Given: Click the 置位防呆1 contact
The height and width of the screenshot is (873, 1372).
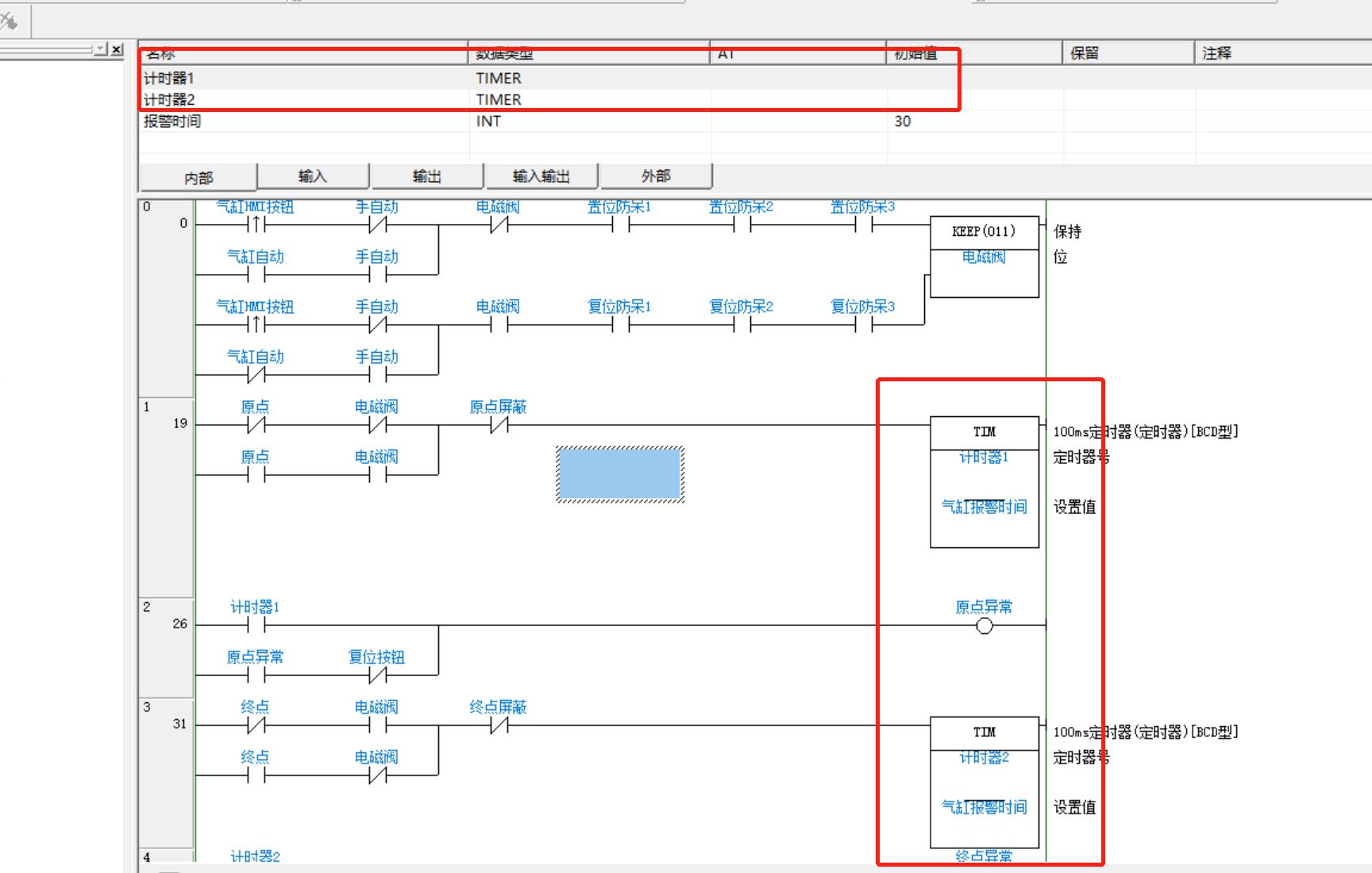Looking at the screenshot, I should pos(620,225).
